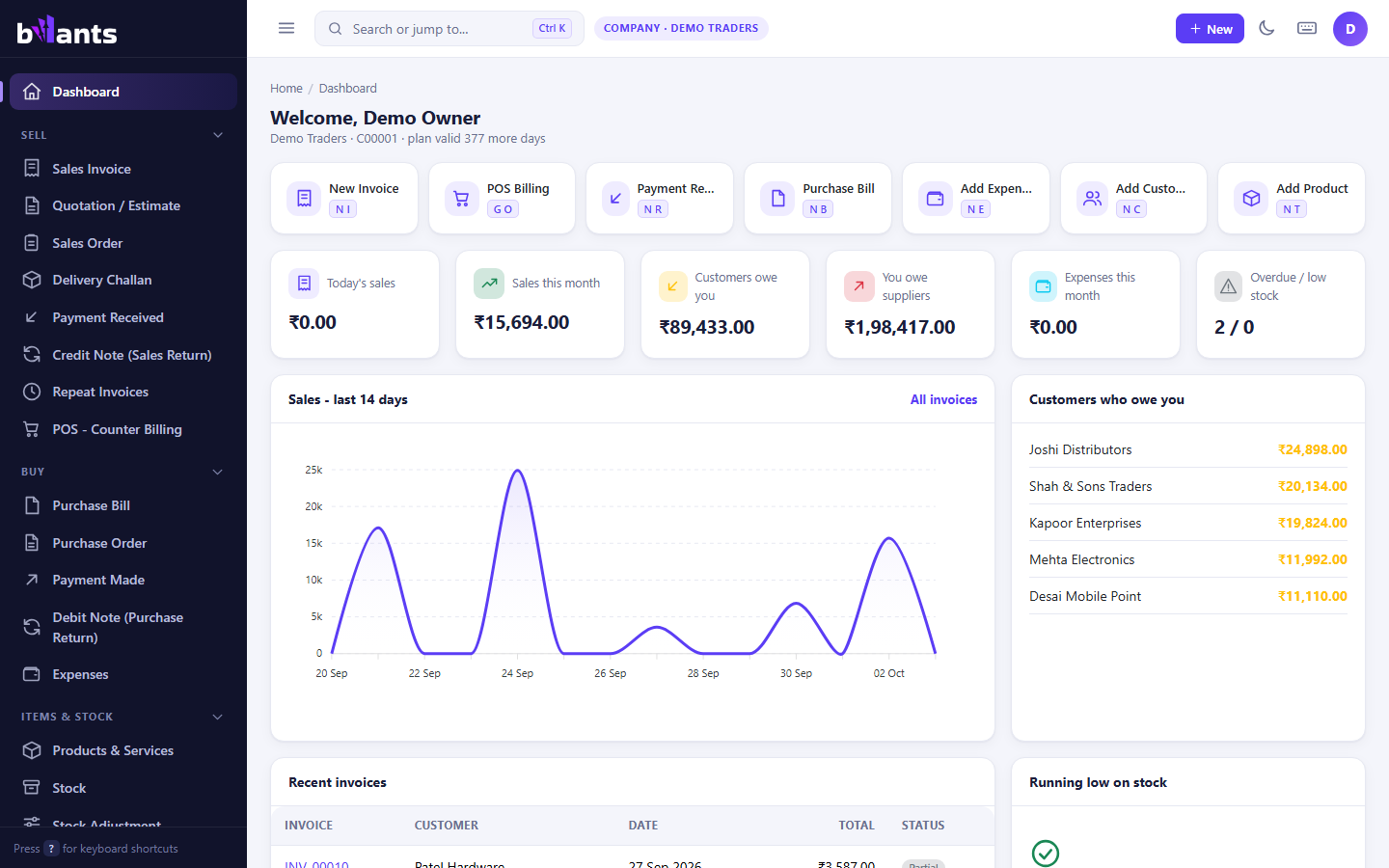Open Dashboard in sidebar
The height and width of the screenshot is (868, 1389).
point(123,92)
